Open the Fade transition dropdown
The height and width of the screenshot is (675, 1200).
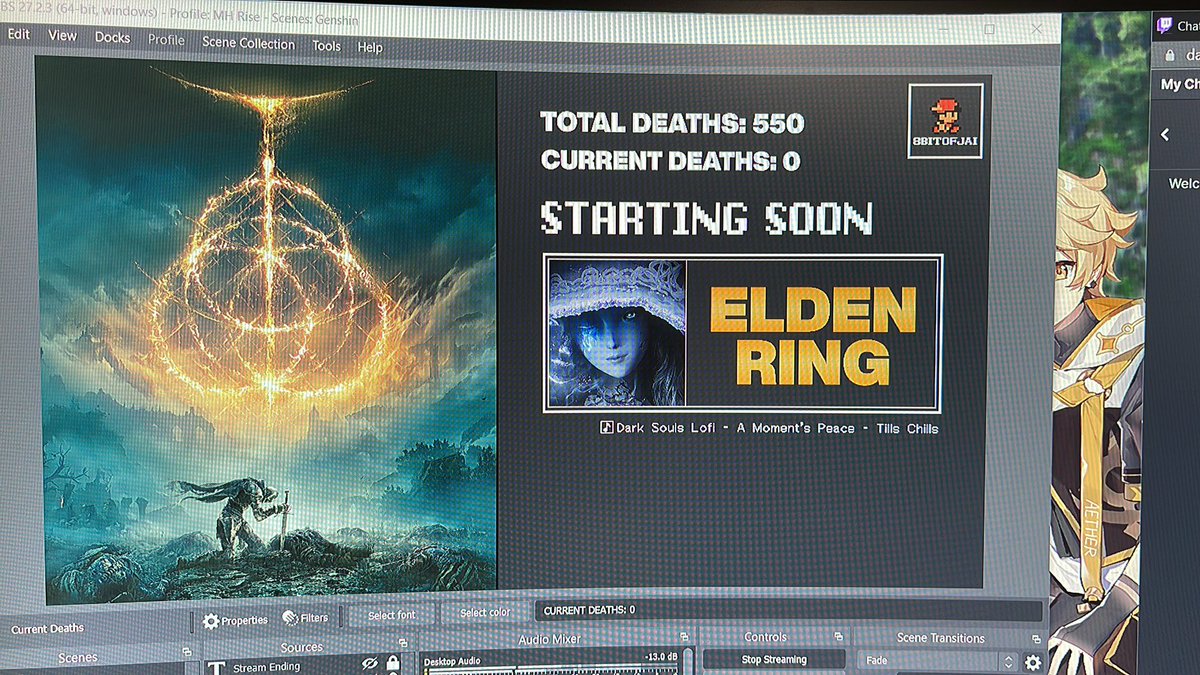[x=937, y=661]
